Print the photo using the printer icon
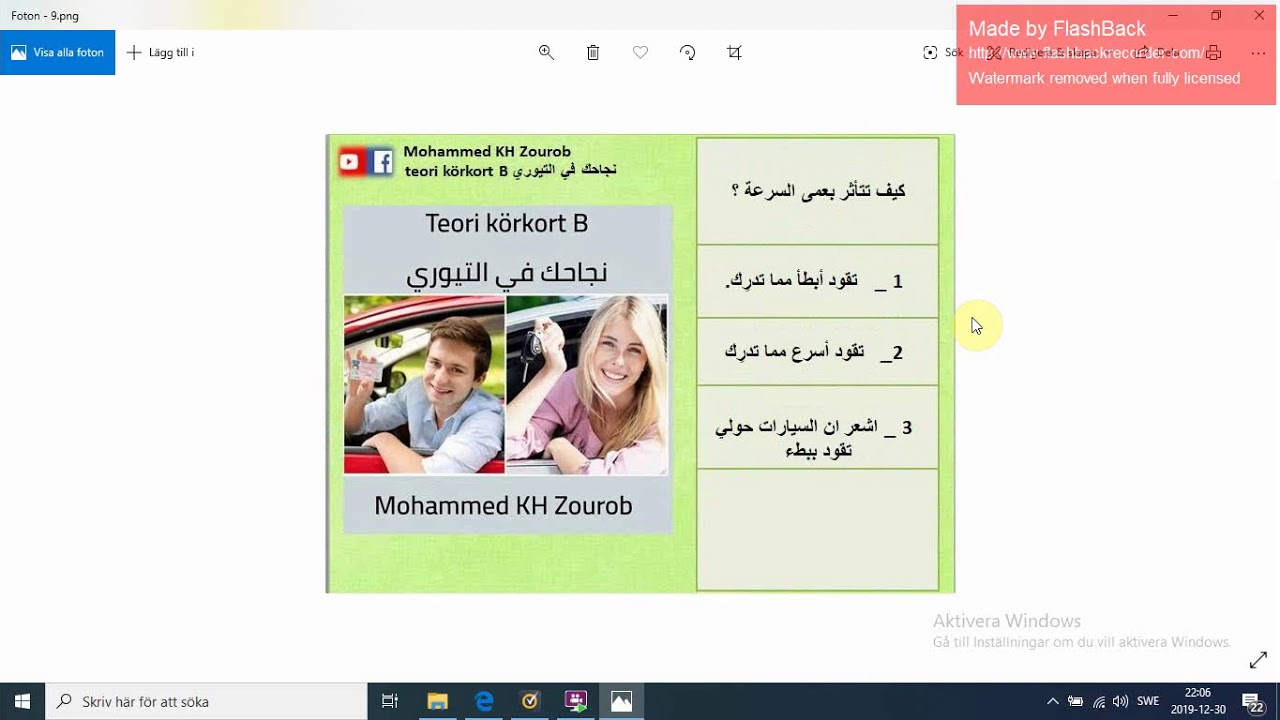1280x720 pixels. (1213, 53)
